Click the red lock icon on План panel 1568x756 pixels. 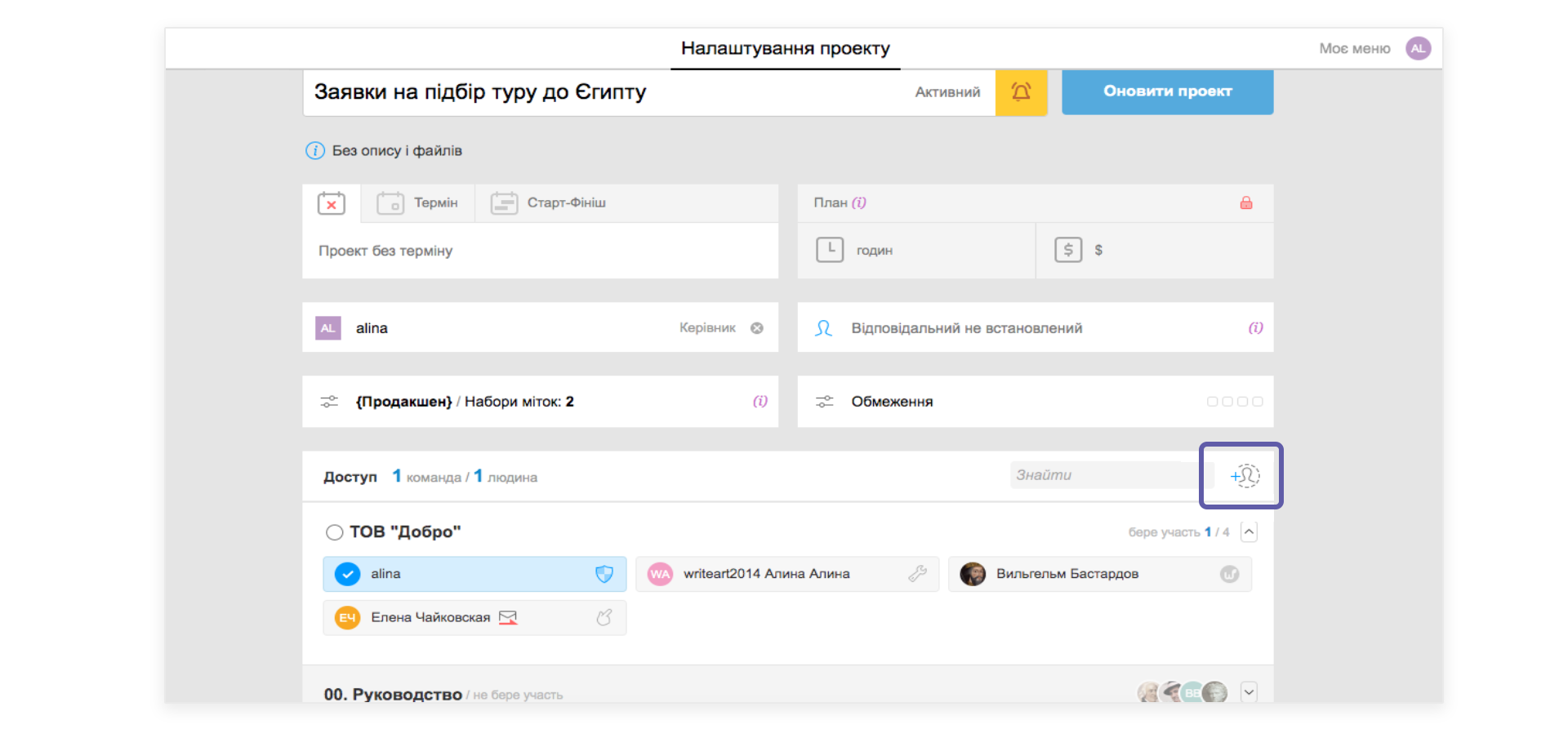coord(1247,202)
